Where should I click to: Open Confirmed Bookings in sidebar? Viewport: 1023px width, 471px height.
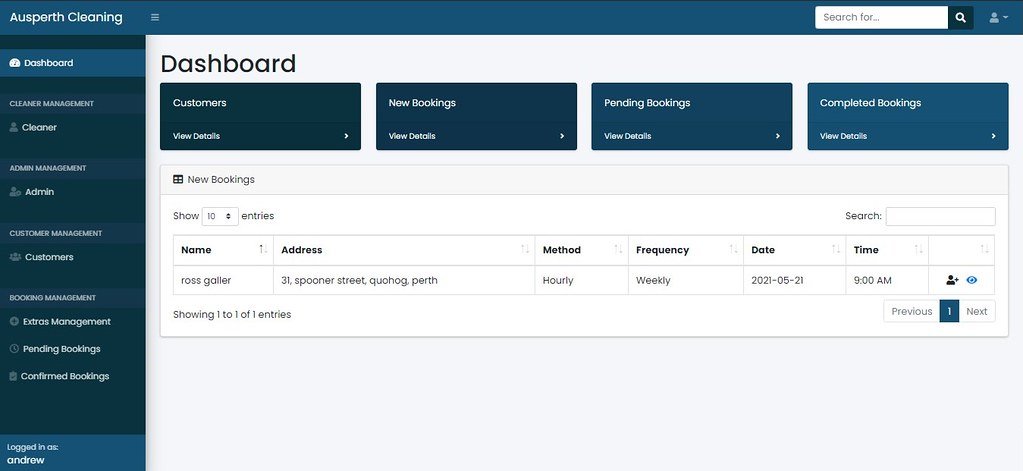click(x=65, y=376)
